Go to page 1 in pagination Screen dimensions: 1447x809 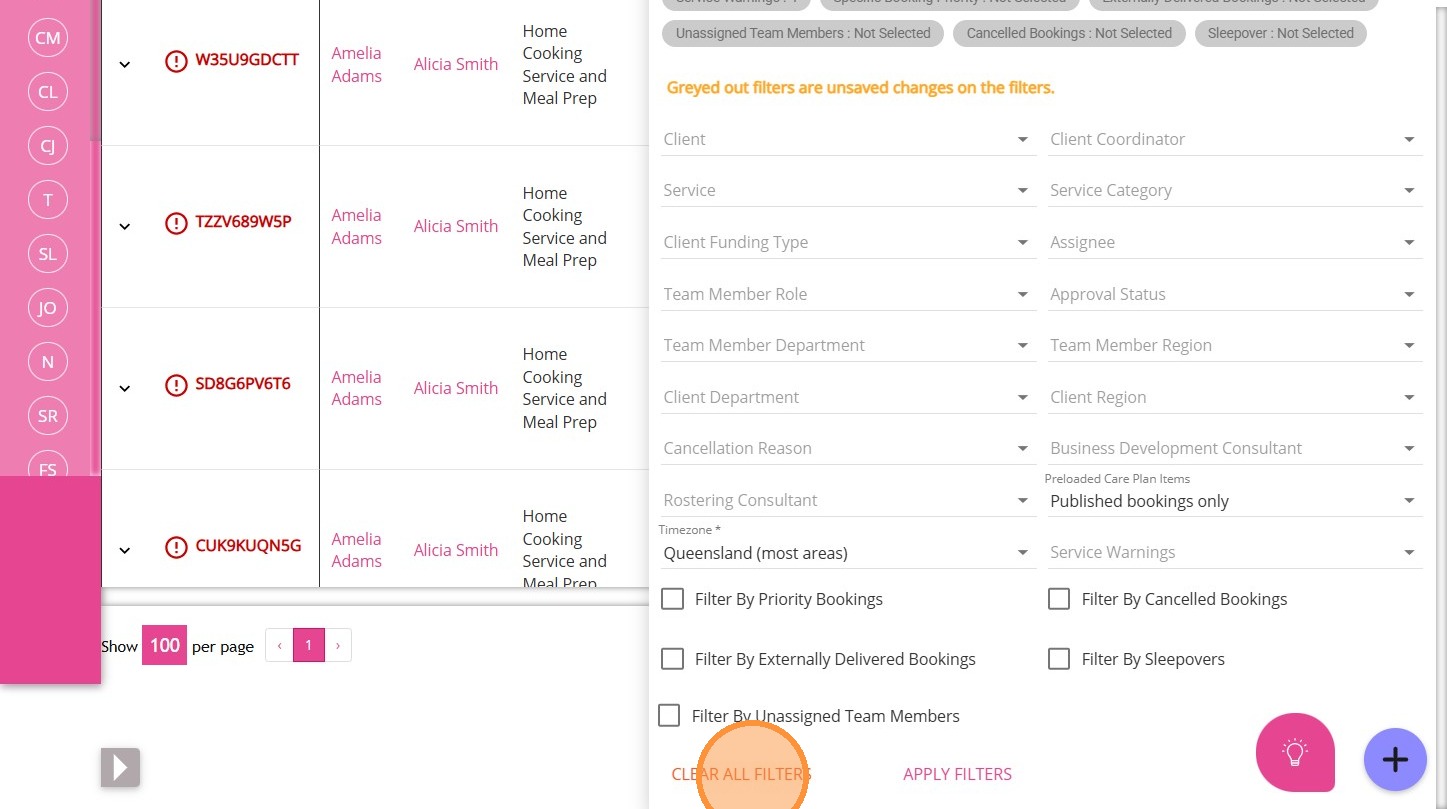[309, 646]
